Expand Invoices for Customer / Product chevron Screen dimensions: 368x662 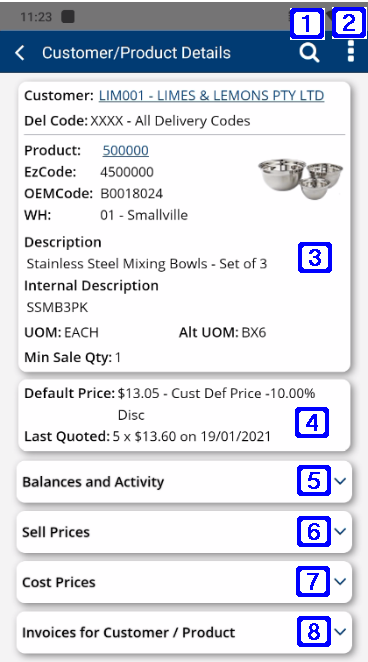tap(340, 632)
